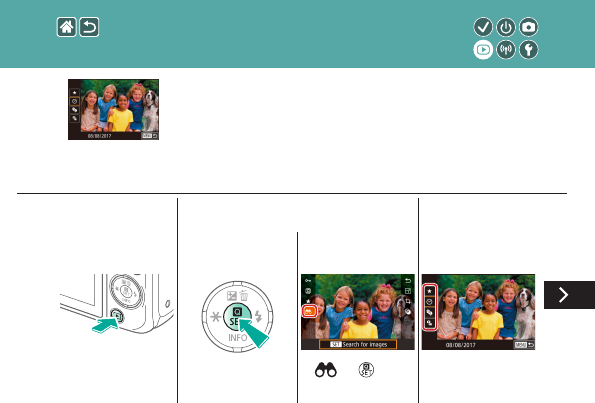595x403 pixels.
Task: Advance to next page with arrow
Action: [x=569, y=295]
